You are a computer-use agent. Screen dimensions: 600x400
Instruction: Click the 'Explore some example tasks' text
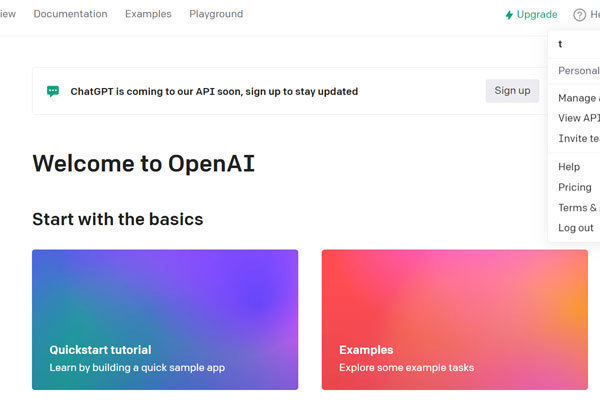pyautogui.click(x=406, y=367)
